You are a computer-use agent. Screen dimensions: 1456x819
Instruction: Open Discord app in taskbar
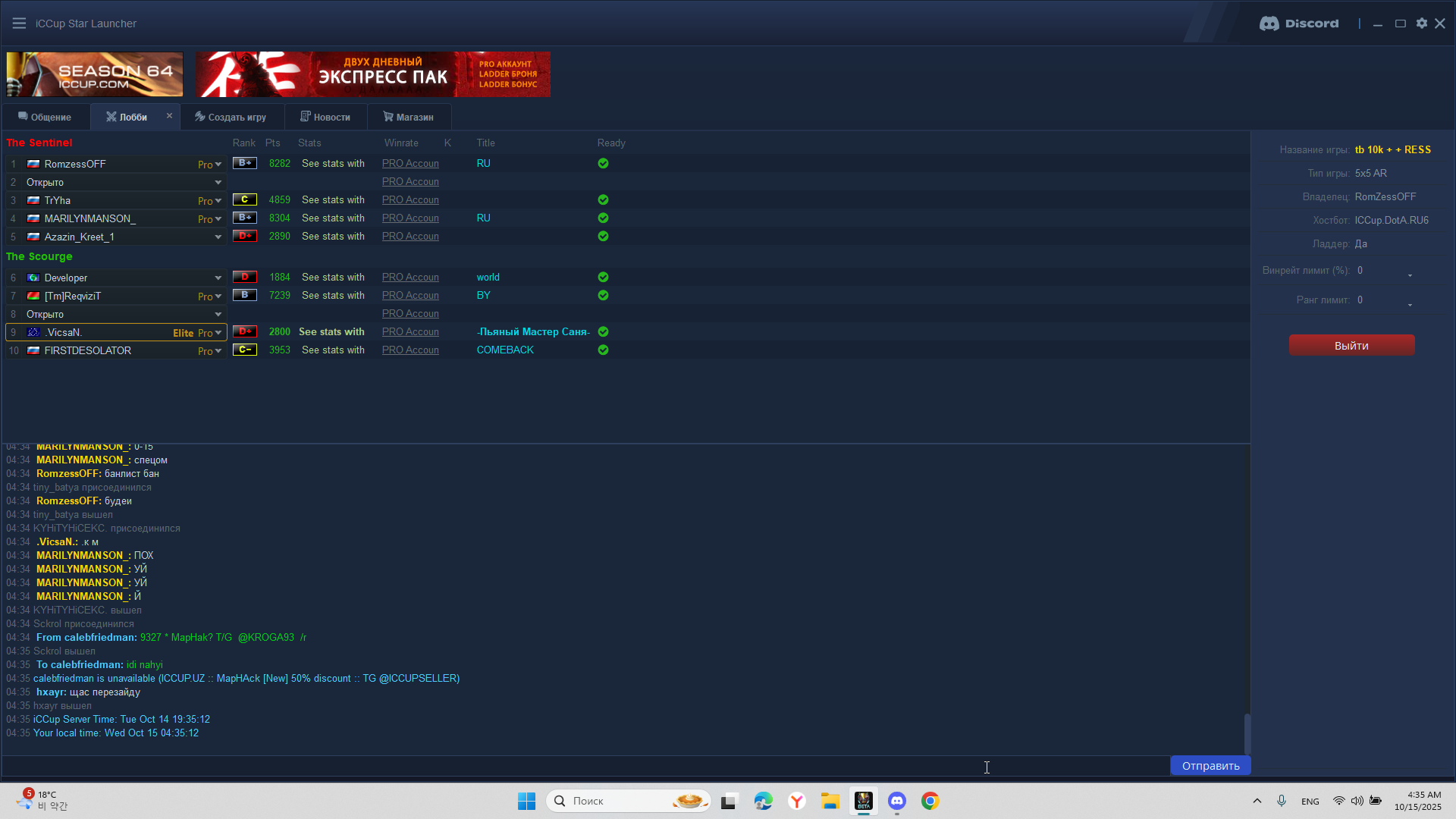pyautogui.click(x=897, y=801)
